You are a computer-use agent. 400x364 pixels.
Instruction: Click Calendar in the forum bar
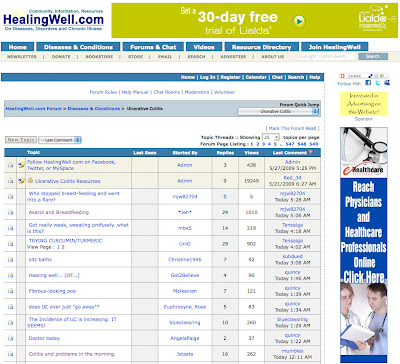(x=256, y=77)
